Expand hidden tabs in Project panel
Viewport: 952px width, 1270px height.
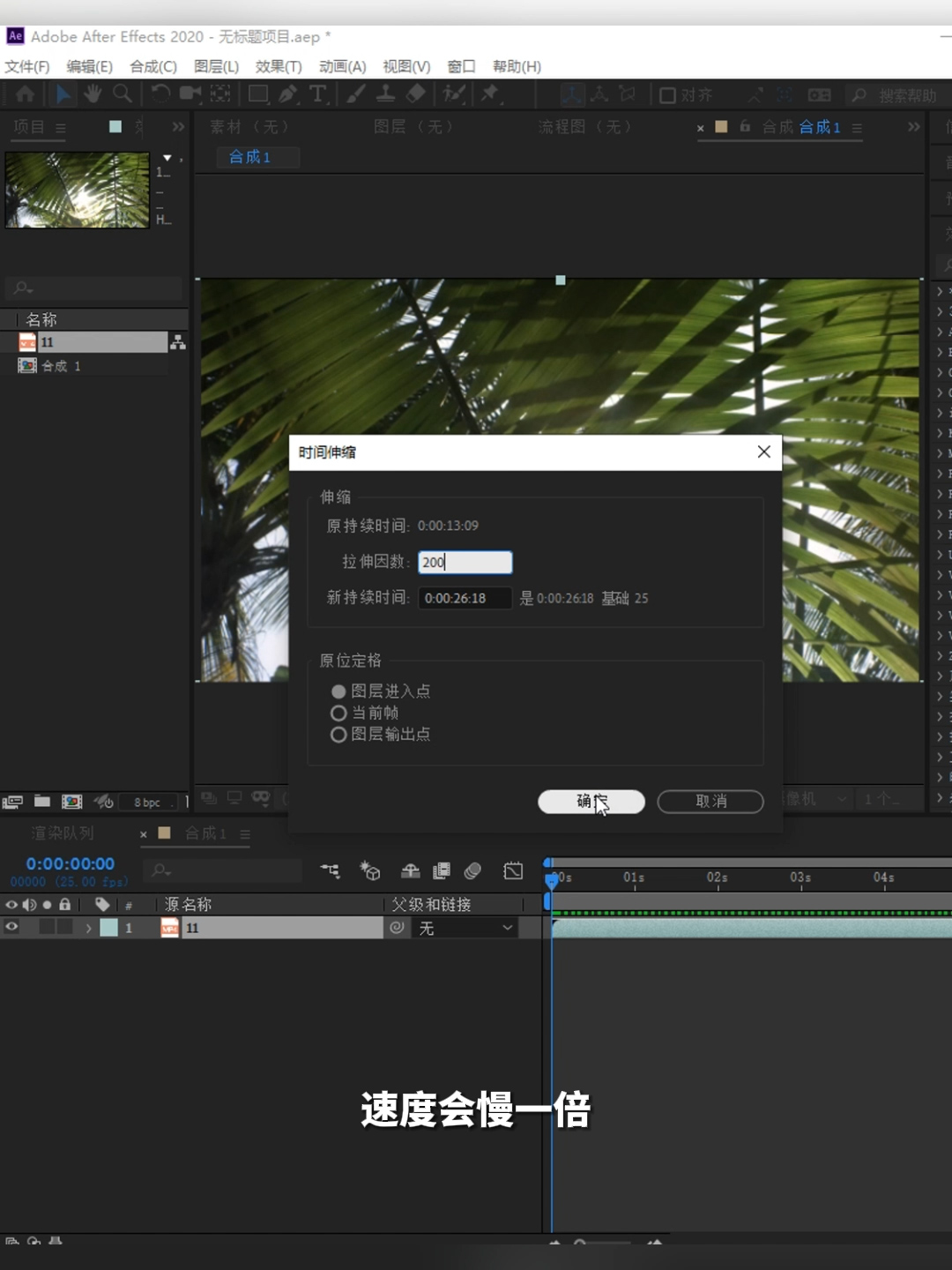pos(179,127)
